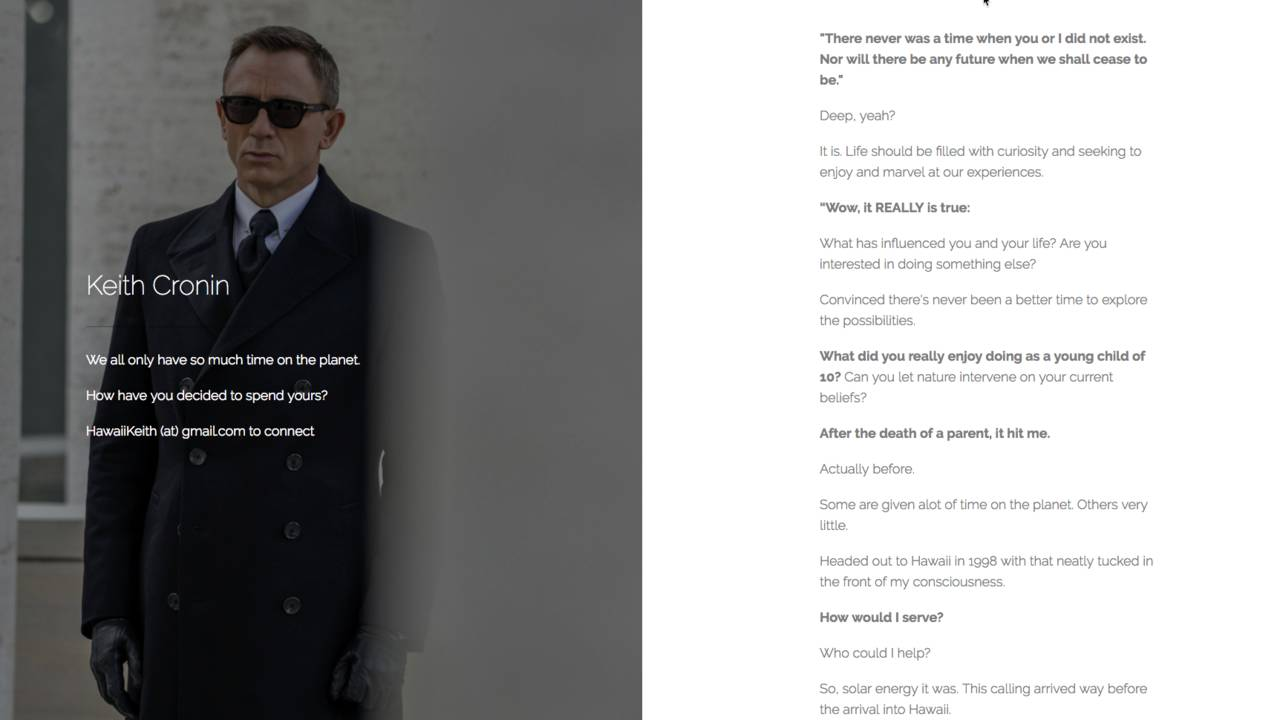1280x720 pixels.
Task: Click the Keith Cronin name heading
Action: click(158, 285)
